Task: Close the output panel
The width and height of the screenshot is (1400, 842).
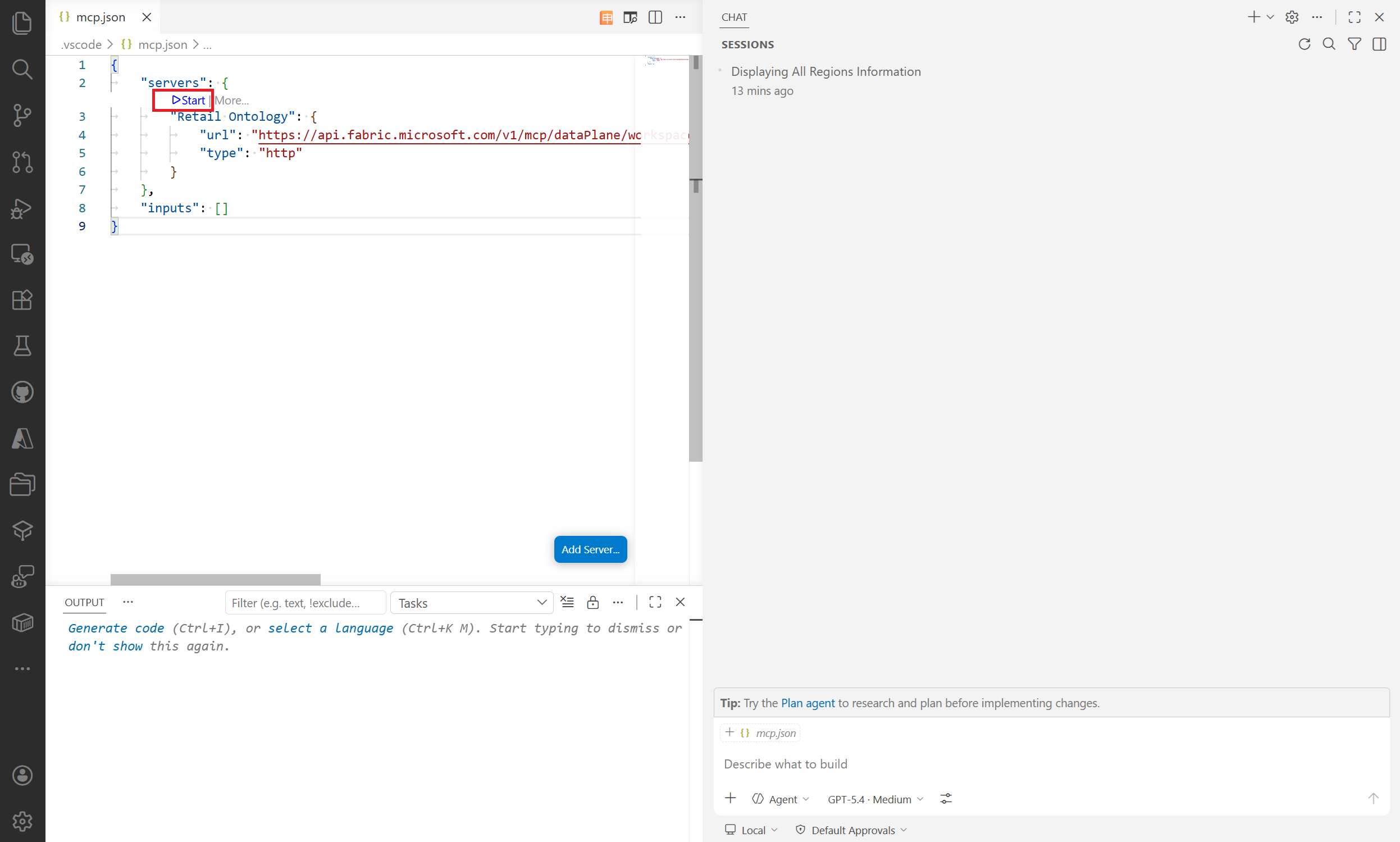Action: pyautogui.click(x=680, y=602)
